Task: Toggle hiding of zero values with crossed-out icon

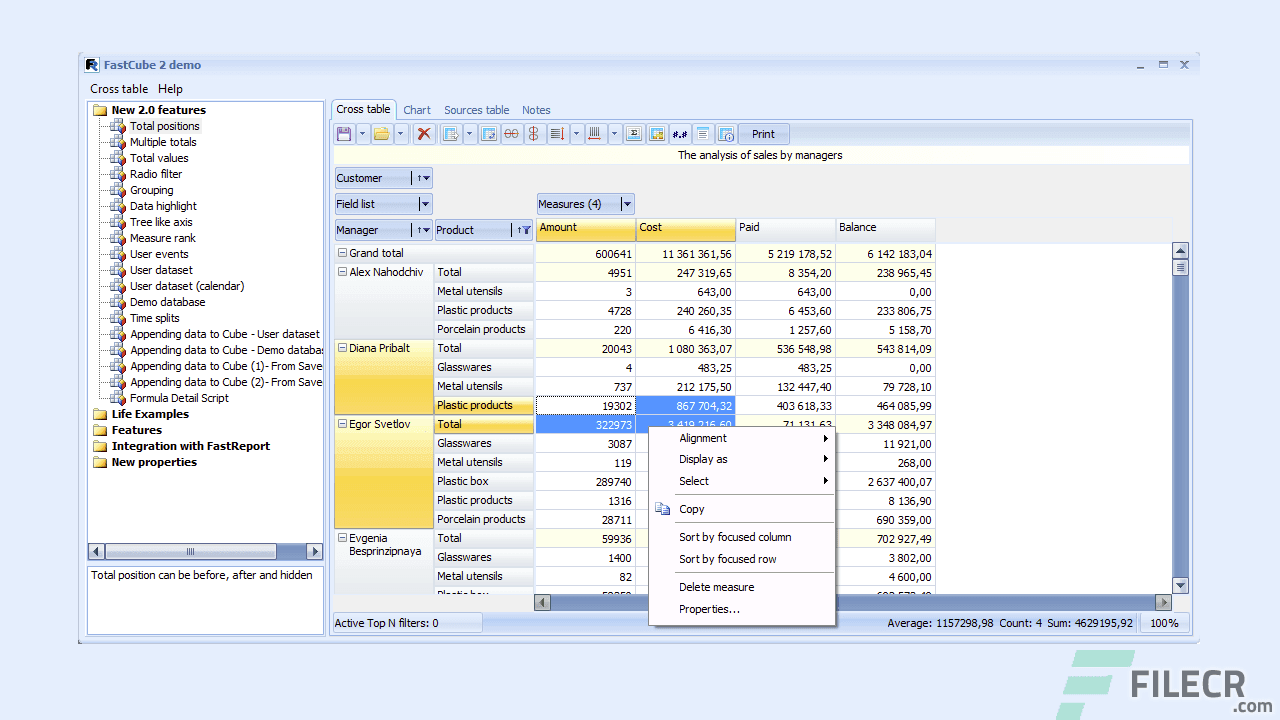Action: (x=510, y=133)
